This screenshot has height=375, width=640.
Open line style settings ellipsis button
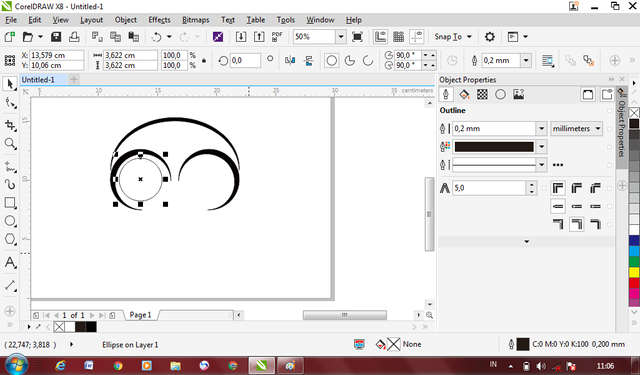558,165
